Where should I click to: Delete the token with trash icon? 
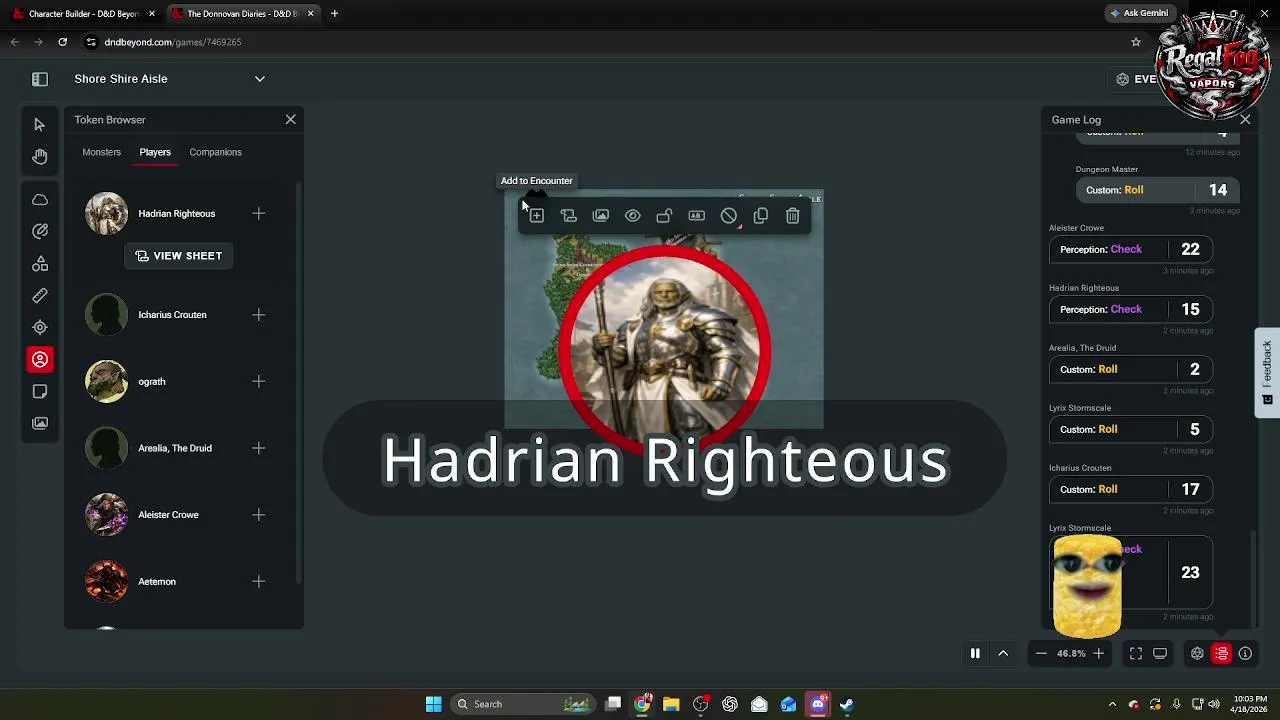(793, 216)
